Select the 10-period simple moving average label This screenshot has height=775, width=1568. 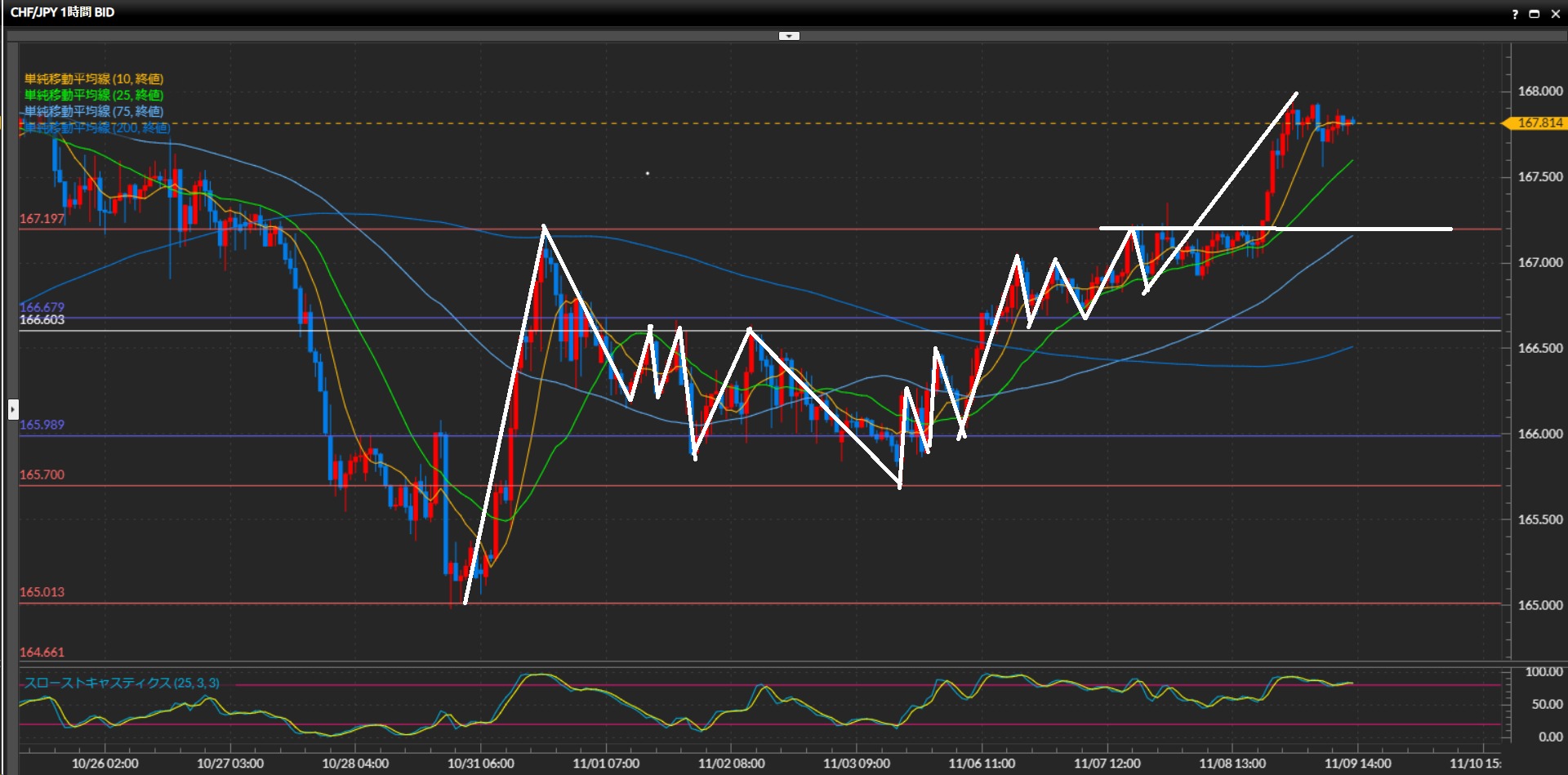94,79
